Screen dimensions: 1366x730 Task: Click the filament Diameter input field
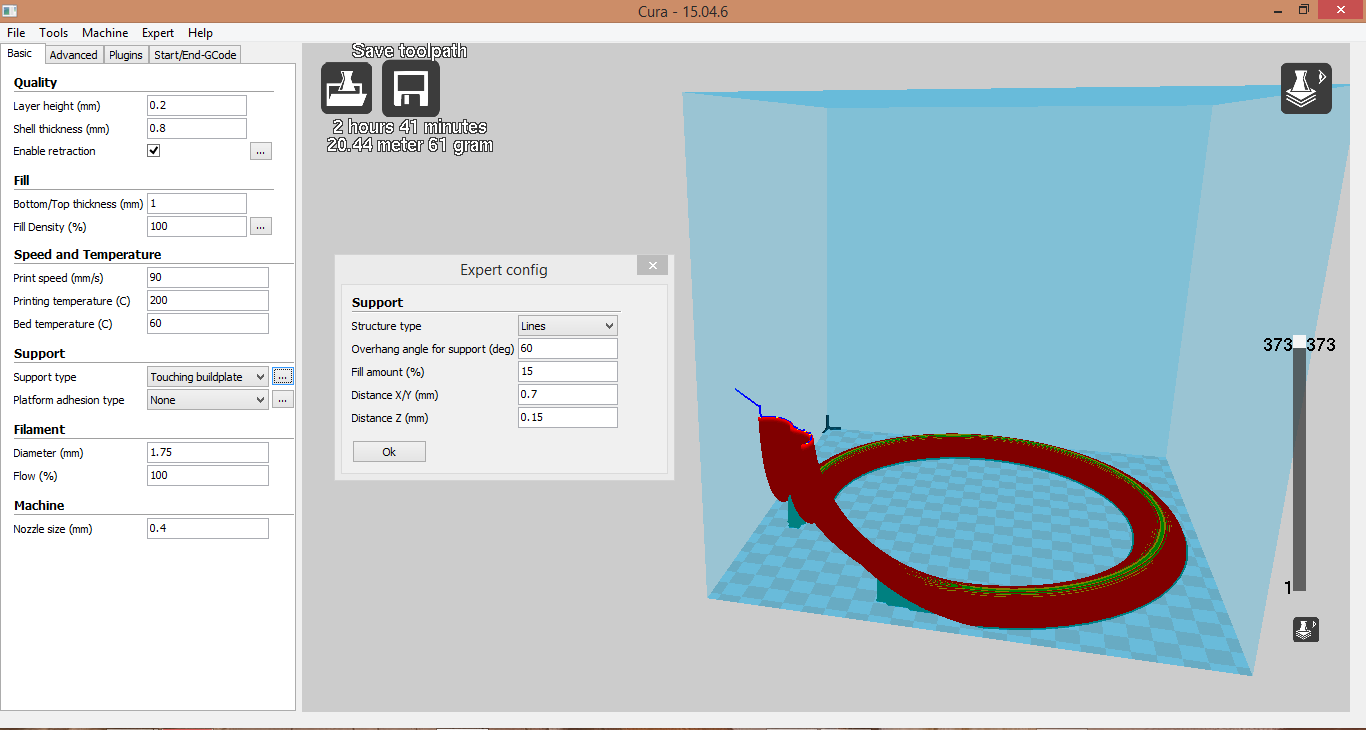208,453
